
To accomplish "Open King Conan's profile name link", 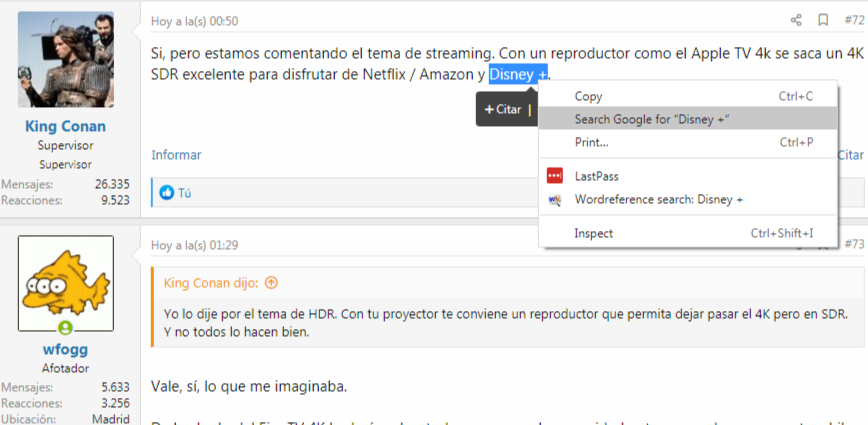I will click(x=65, y=126).
